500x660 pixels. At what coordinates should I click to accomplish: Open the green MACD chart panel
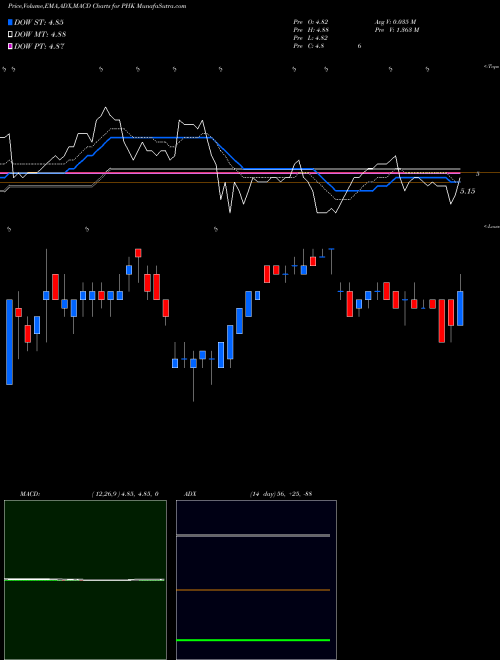point(85,580)
